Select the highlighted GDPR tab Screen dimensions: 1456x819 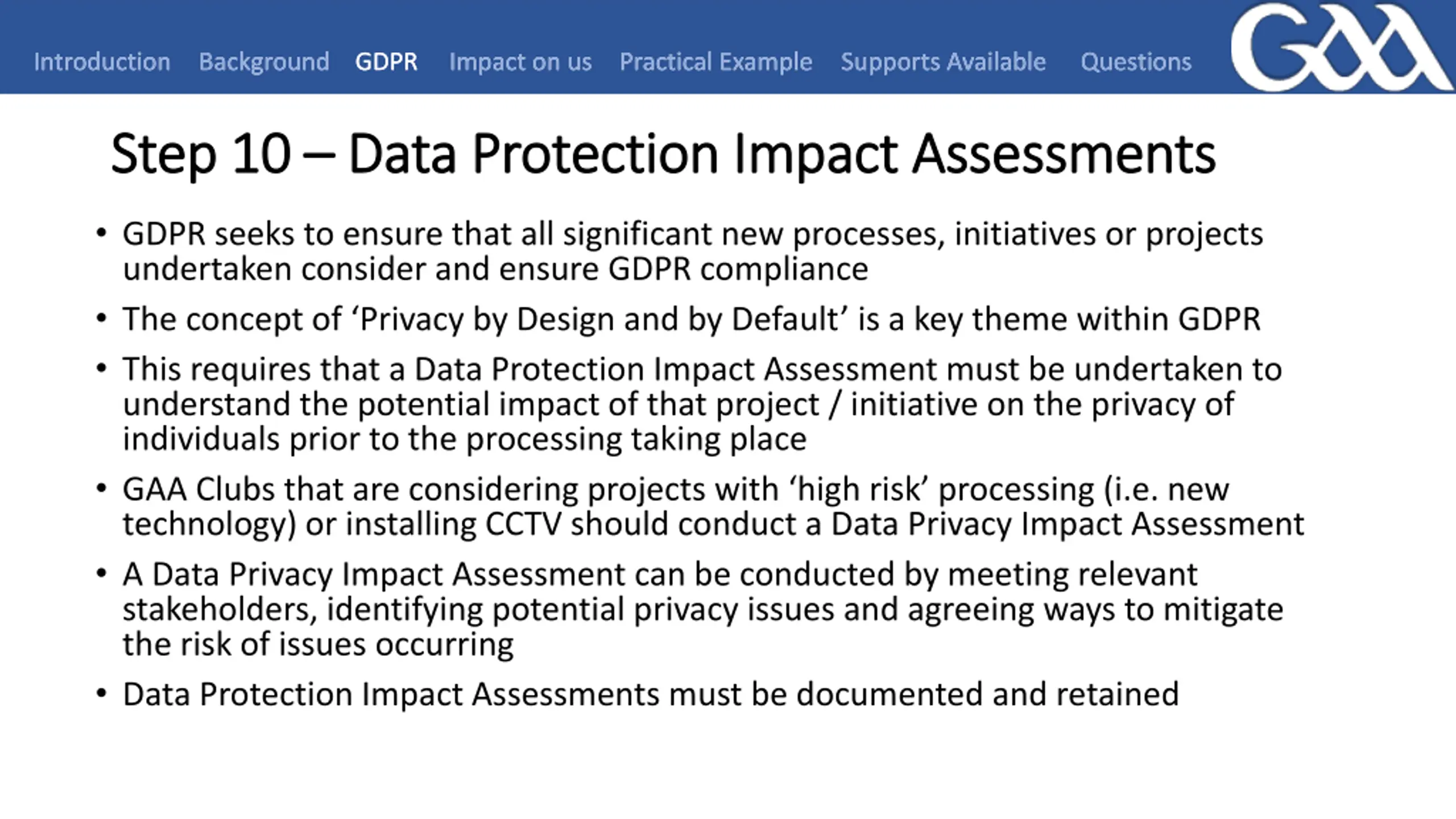click(x=386, y=61)
